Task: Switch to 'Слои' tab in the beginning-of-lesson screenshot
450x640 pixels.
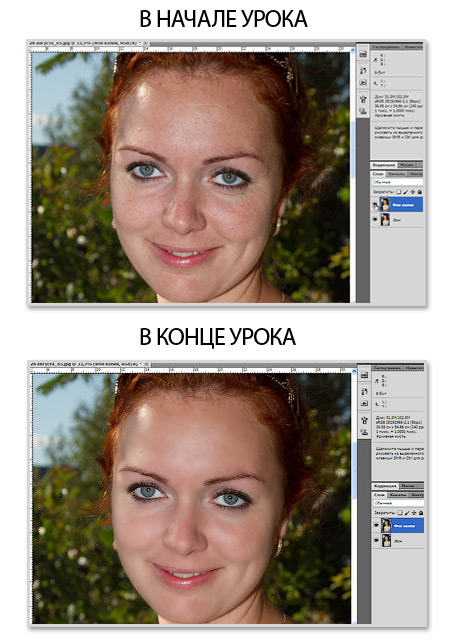Action: (378, 174)
